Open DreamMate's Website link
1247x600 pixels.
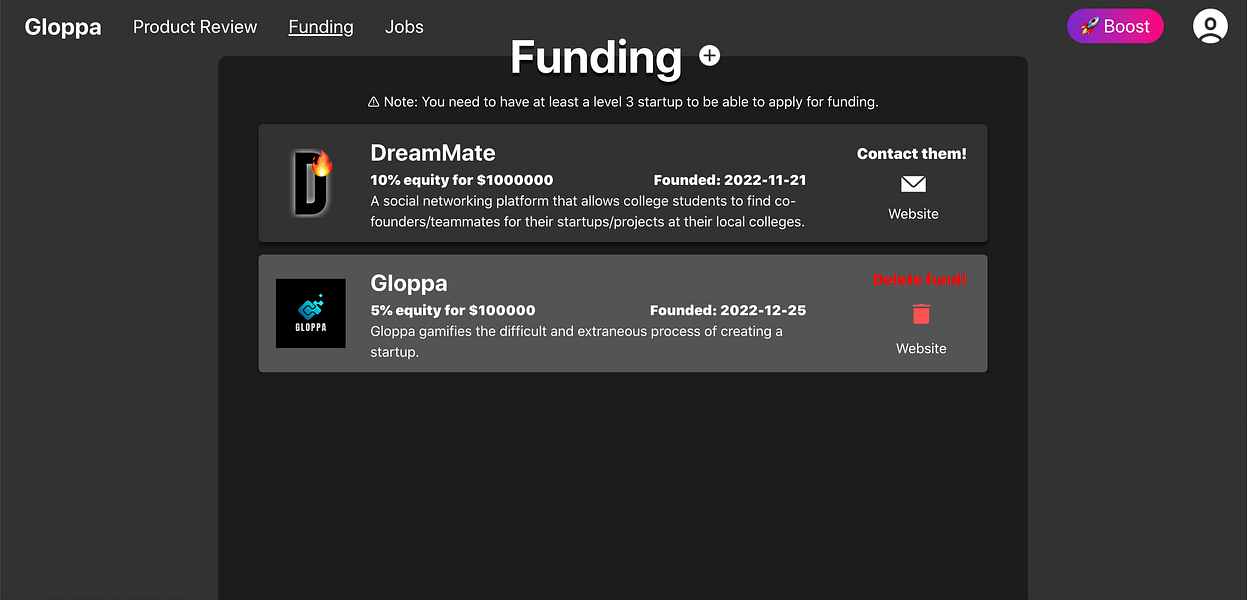coord(913,214)
